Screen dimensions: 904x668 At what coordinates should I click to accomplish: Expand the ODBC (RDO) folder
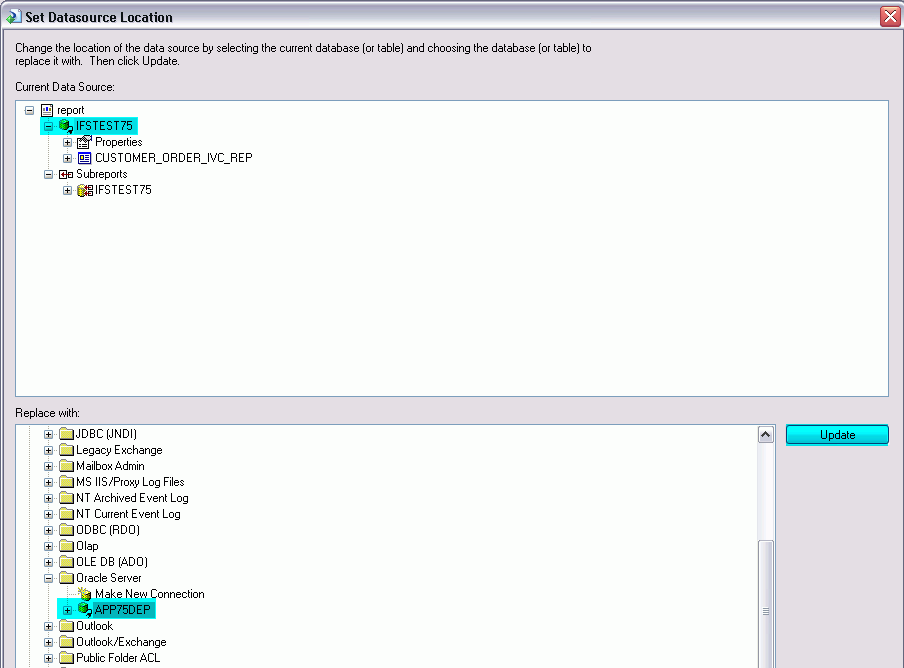(49, 530)
